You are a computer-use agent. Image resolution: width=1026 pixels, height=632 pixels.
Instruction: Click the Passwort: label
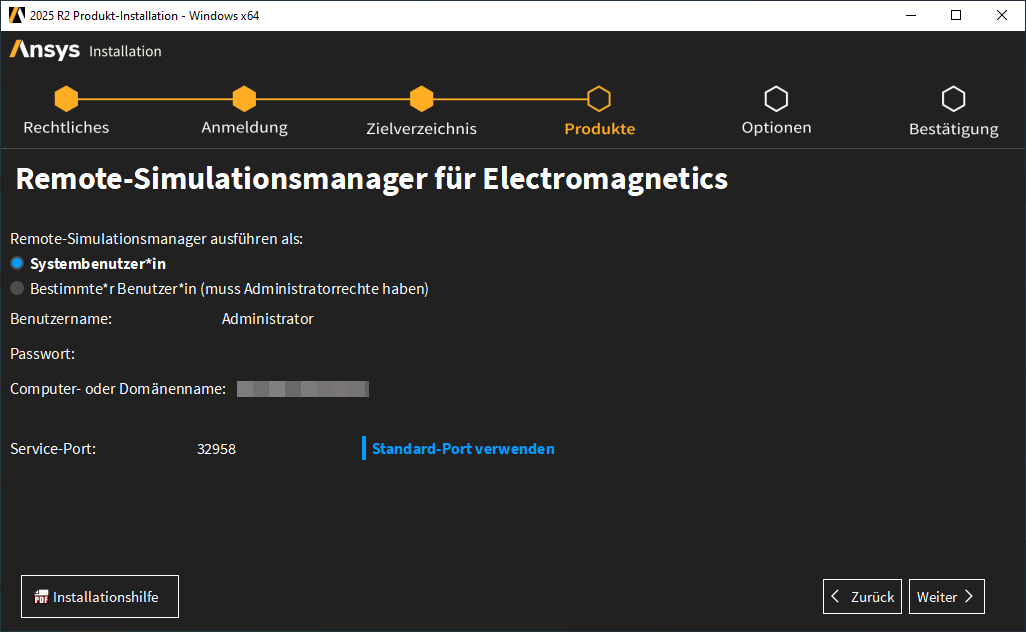43,354
